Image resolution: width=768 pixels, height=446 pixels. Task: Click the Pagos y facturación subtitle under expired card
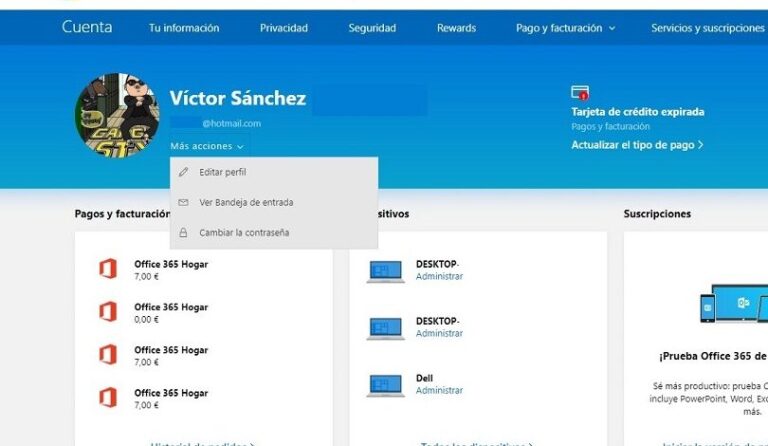(x=610, y=126)
